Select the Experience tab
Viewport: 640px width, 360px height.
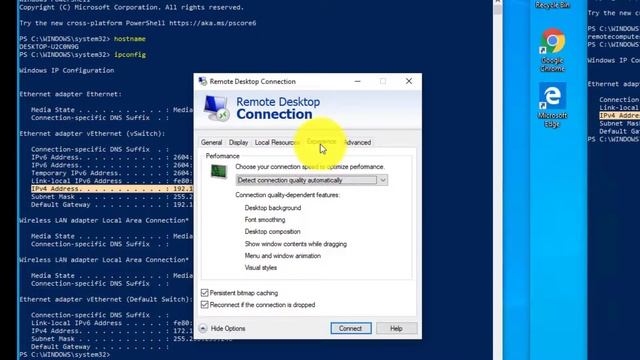(322, 142)
